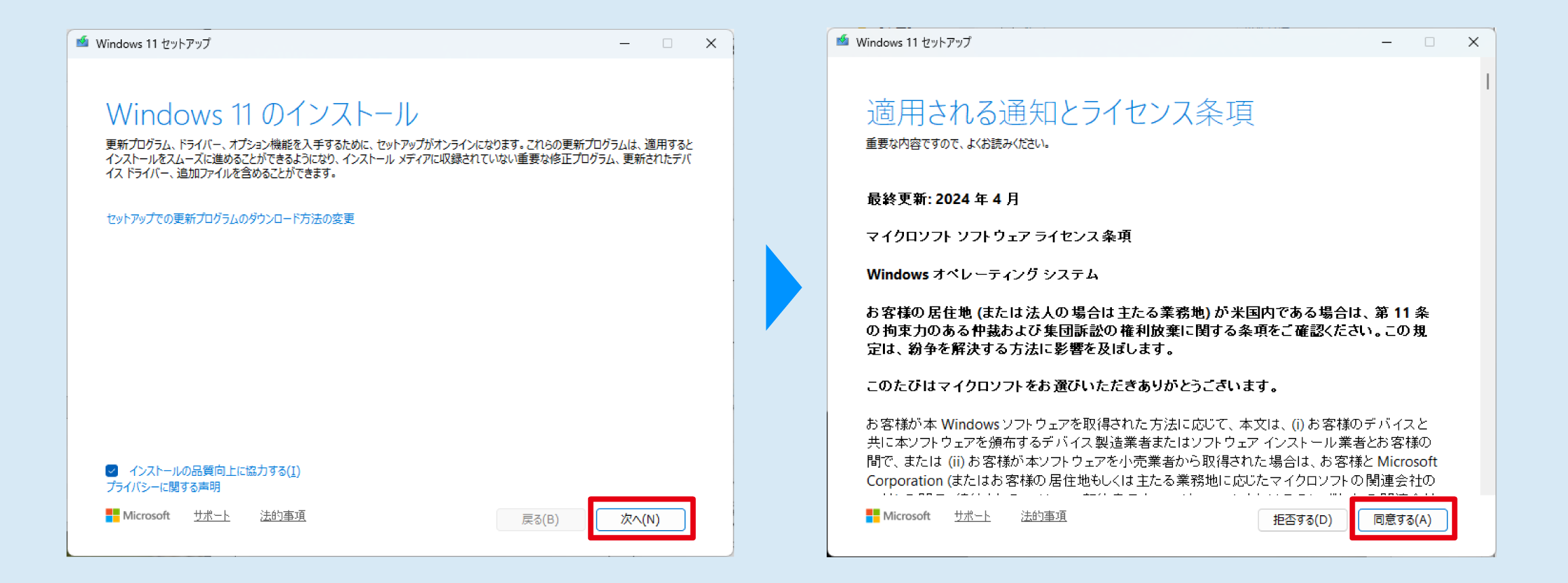Click the license text scrollbar thumb

[1487, 81]
